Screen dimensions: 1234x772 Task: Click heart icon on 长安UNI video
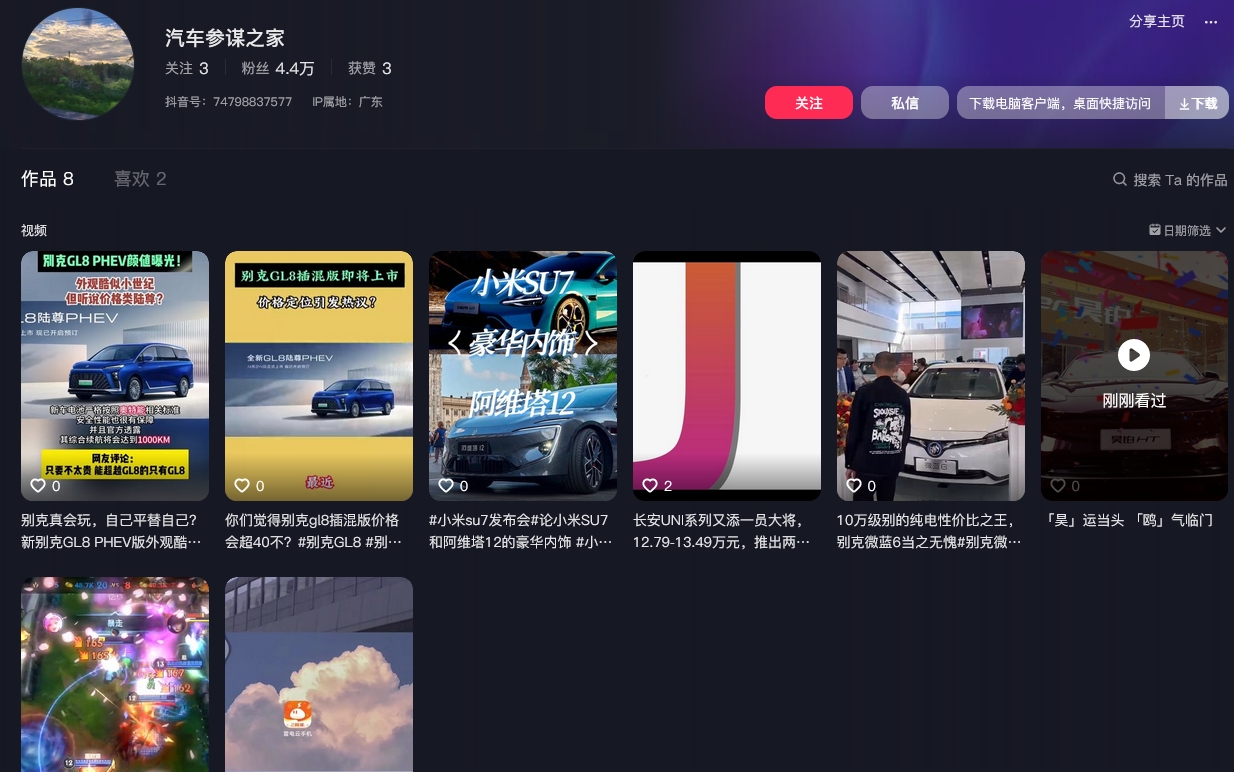point(650,486)
